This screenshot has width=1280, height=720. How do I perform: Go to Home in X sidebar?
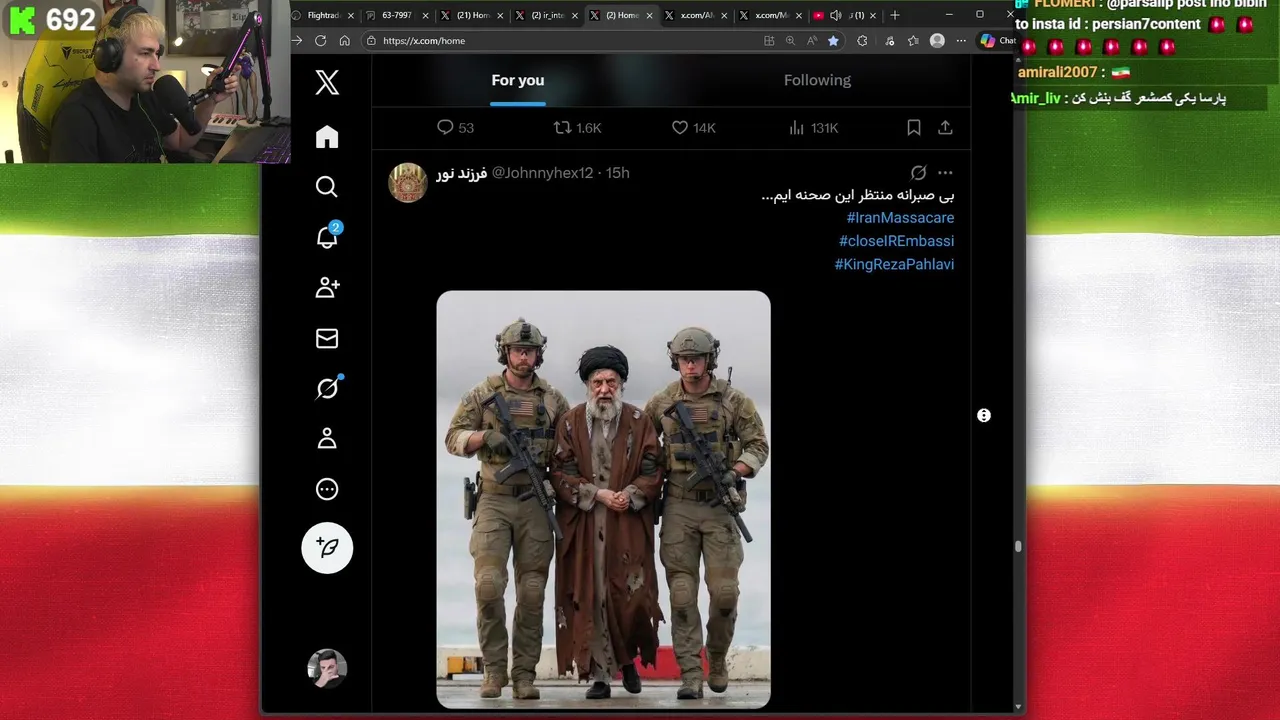click(327, 137)
